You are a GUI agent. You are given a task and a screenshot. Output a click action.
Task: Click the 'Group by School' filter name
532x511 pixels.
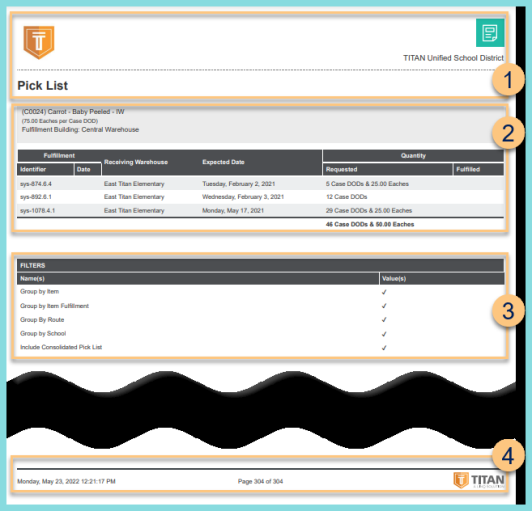tap(43, 334)
